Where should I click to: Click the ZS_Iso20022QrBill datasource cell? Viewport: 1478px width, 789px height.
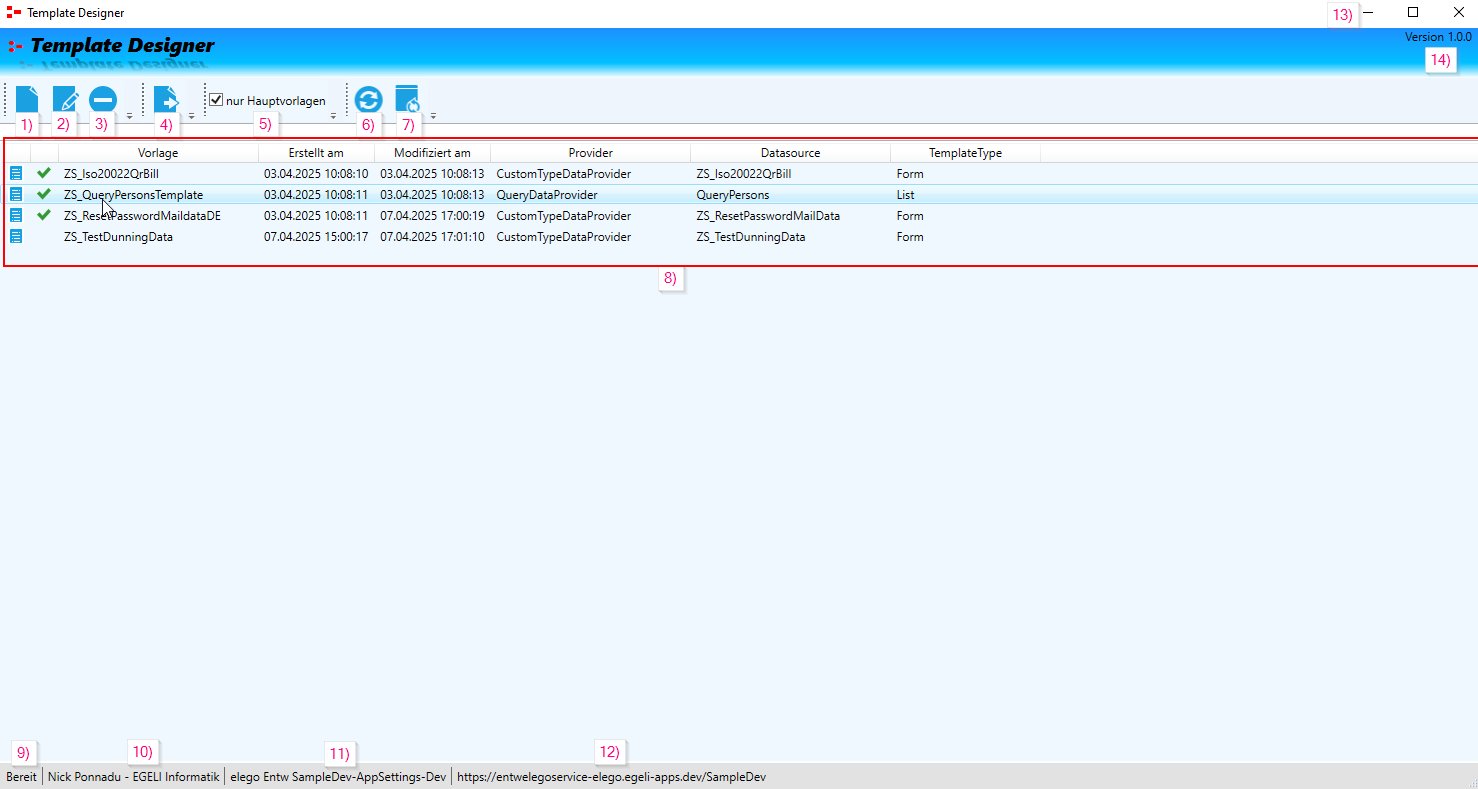click(x=743, y=174)
